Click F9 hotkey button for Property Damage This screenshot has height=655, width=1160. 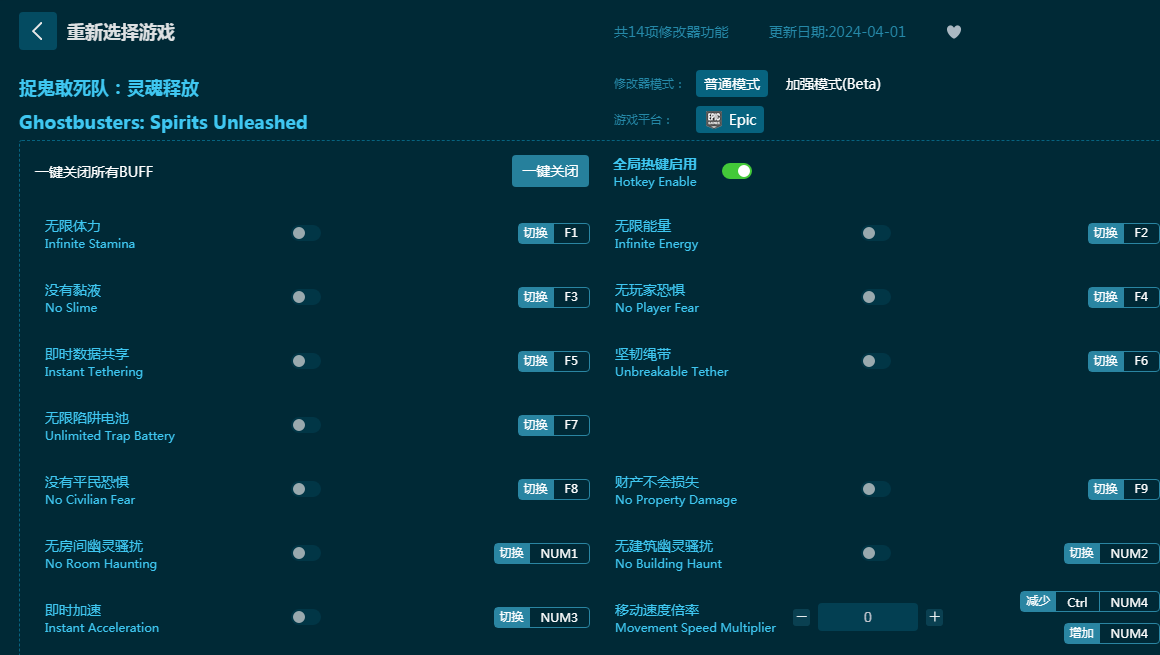[1123, 489]
